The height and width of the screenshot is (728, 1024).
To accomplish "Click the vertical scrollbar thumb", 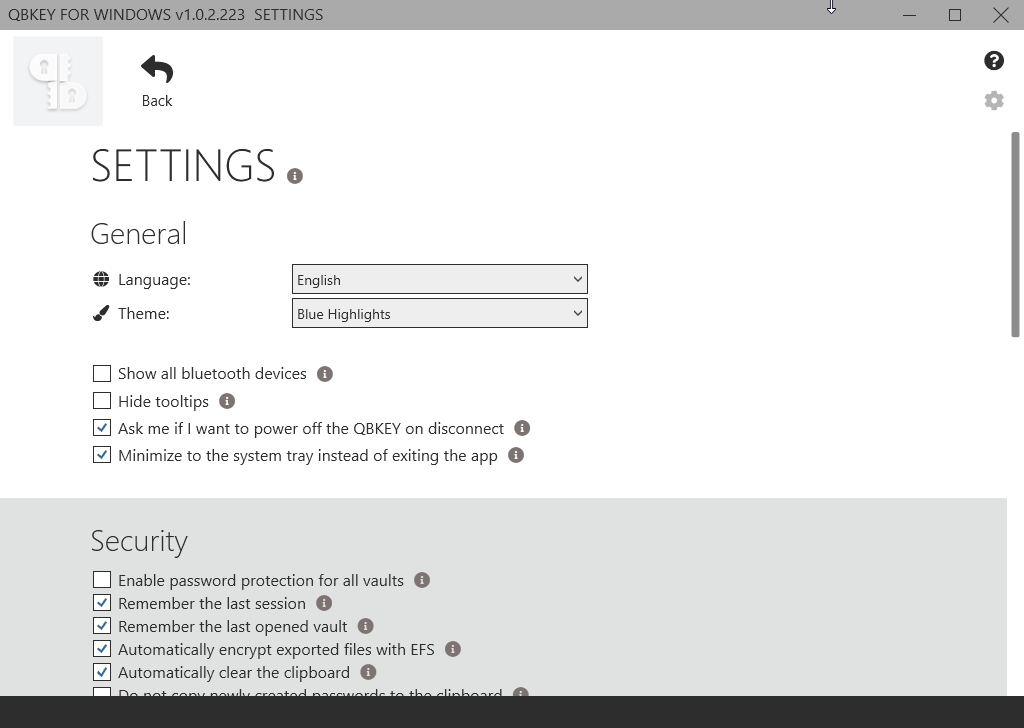I will click(x=1015, y=235).
